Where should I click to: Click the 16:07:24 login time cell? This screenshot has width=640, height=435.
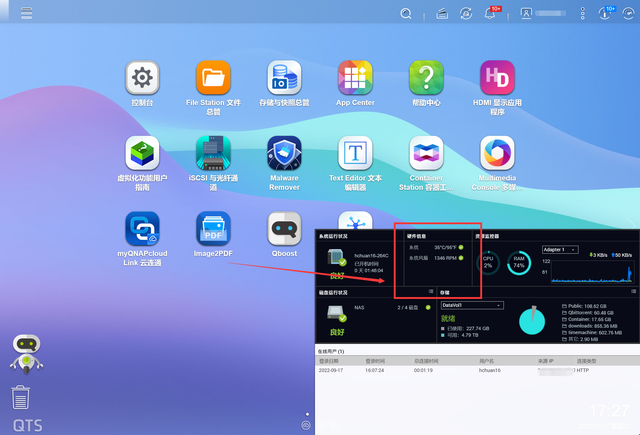point(374,371)
